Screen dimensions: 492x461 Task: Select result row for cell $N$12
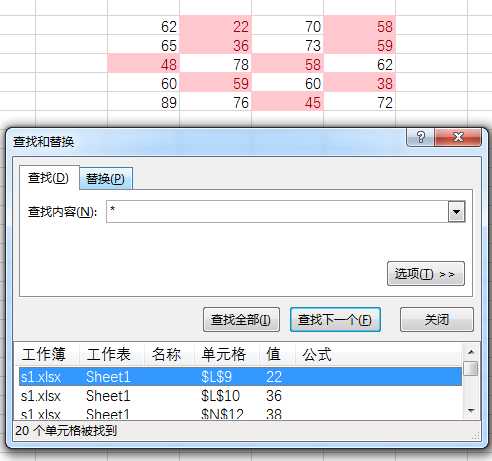pyautogui.click(x=240, y=413)
